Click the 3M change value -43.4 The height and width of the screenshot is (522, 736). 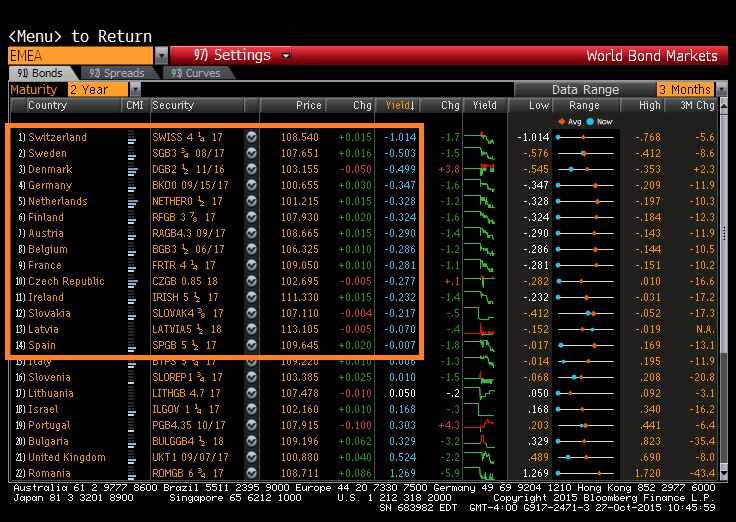point(702,473)
